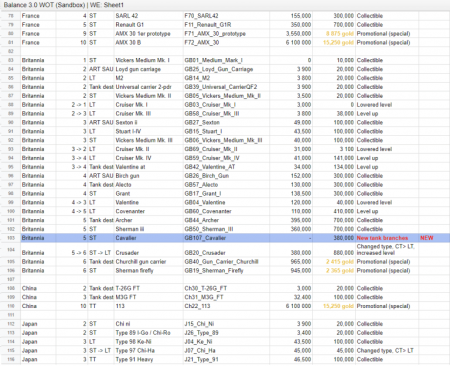Click the Covenanter tank cell

click(x=149, y=211)
